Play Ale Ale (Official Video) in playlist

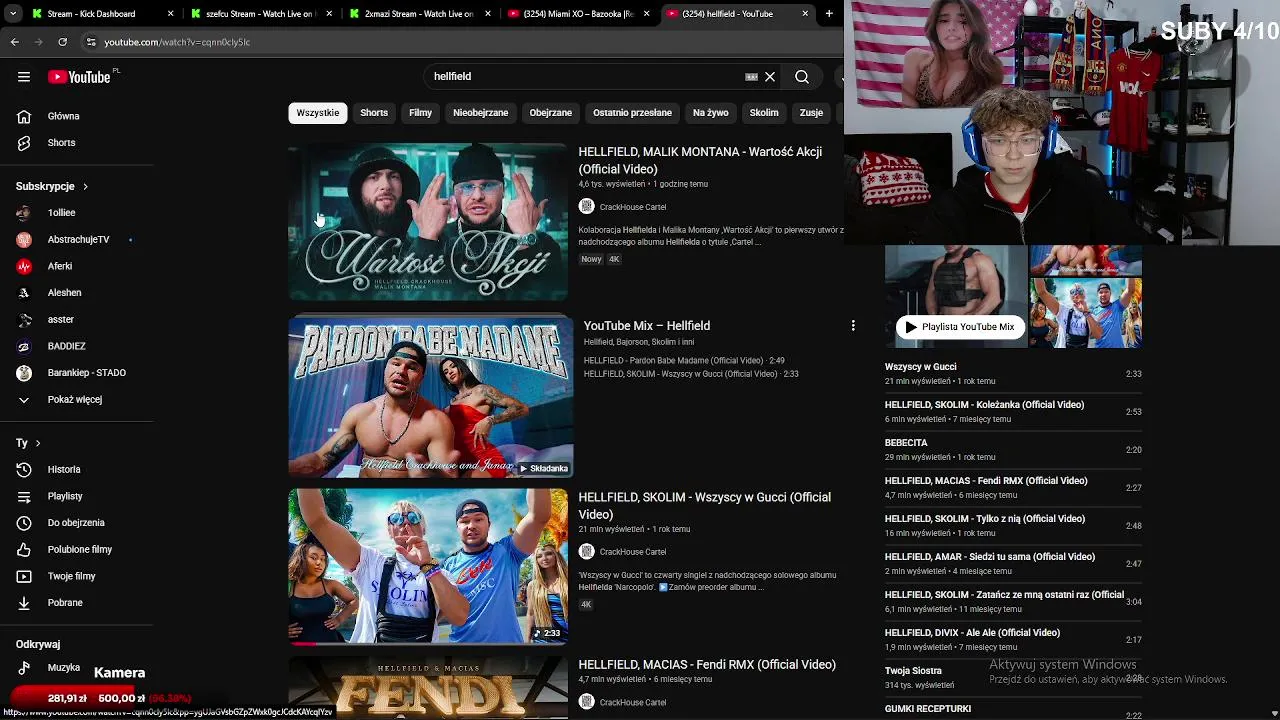point(1012,639)
